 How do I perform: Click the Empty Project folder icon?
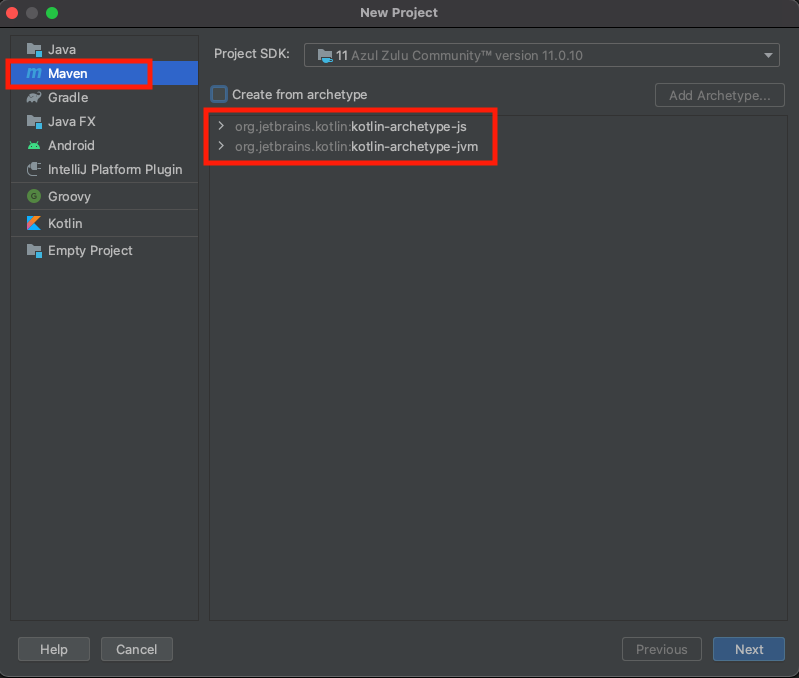pos(34,251)
